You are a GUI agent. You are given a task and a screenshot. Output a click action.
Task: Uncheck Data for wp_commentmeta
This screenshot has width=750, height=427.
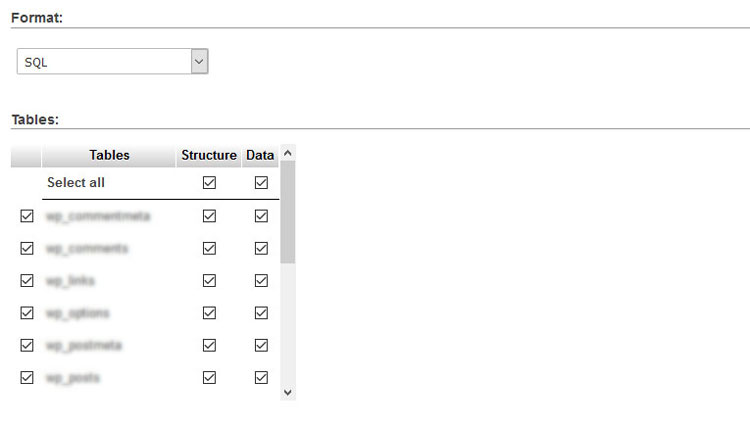coord(261,216)
